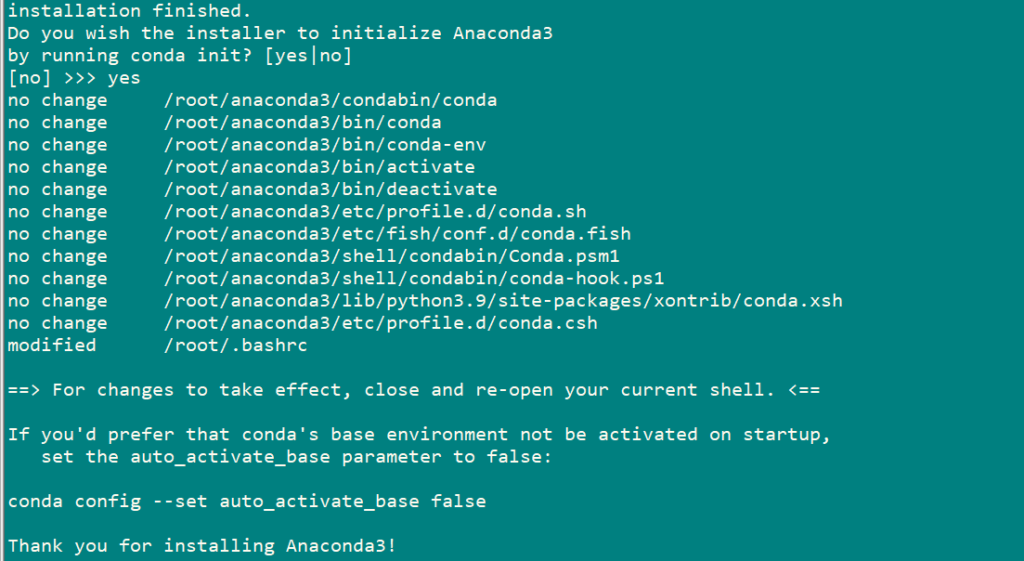Select the 'conda config --set auto_activate_base false' command
The width and height of the screenshot is (1024, 561).
pos(247,501)
